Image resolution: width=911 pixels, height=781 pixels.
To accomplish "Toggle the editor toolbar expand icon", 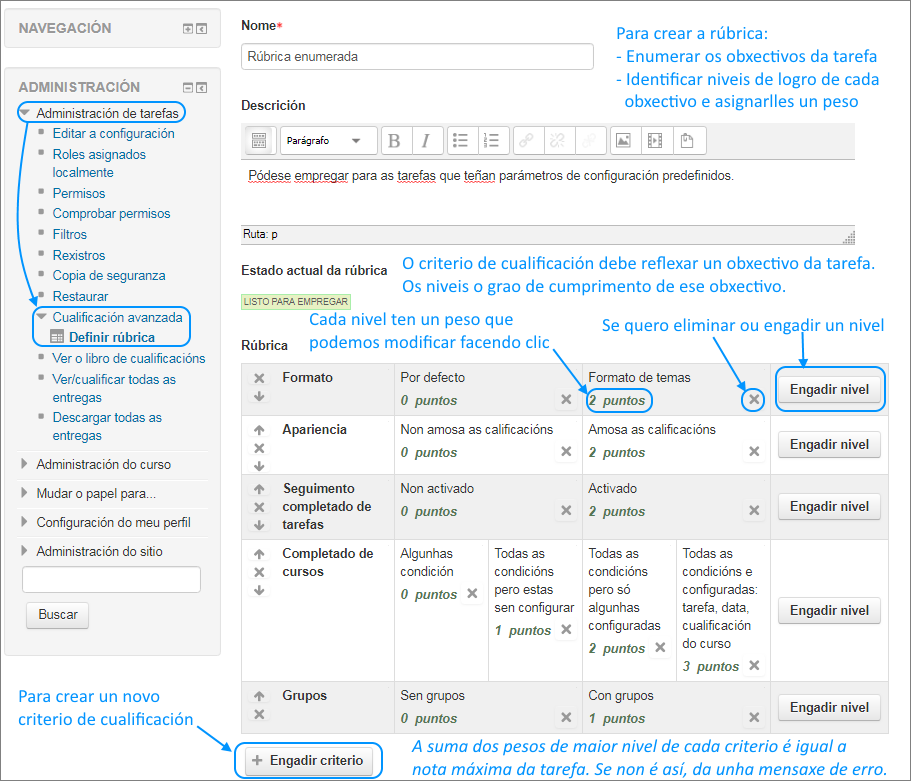I will coord(259,141).
